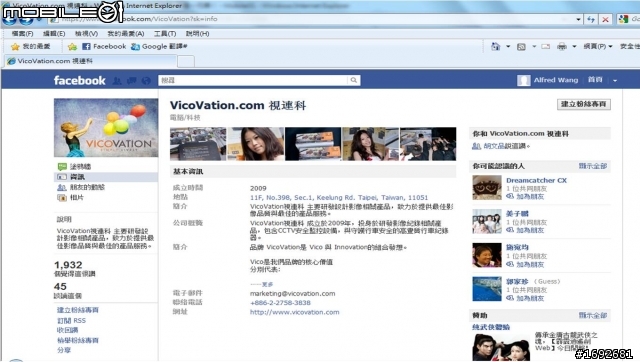
Task: Click the printer icon in command bar
Action: point(562,47)
